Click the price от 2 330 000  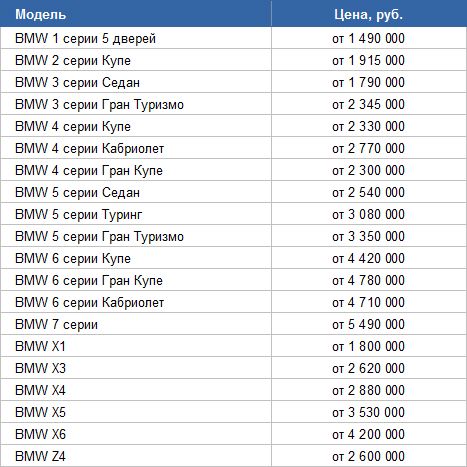(368, 126)
